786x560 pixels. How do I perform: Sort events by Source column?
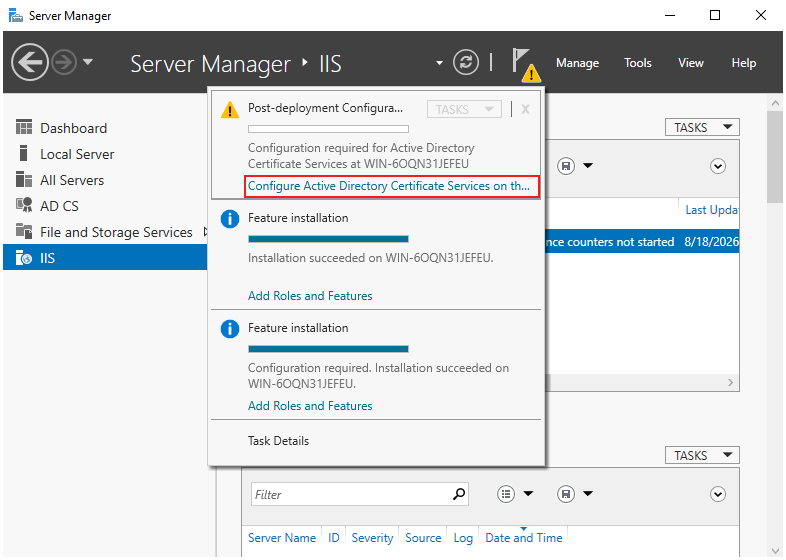(423, 538)
